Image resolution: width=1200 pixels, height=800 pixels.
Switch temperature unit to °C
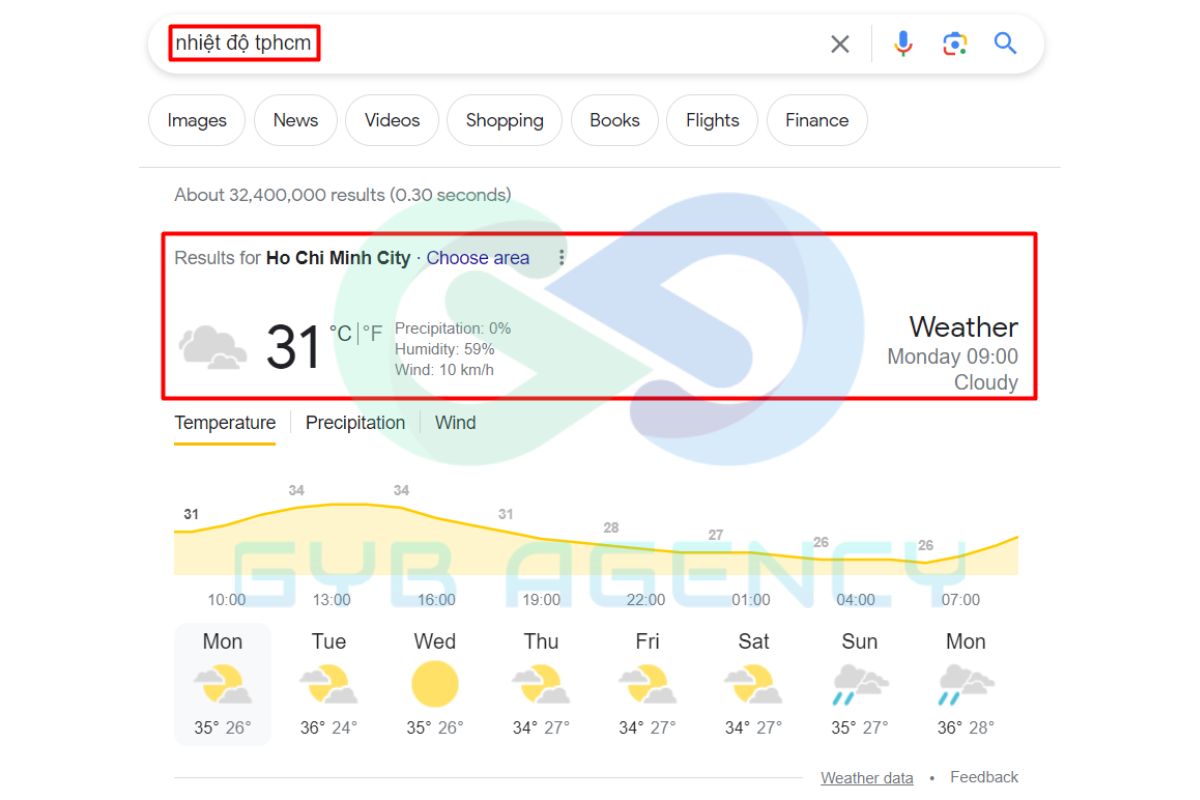[x=341, y=333]
